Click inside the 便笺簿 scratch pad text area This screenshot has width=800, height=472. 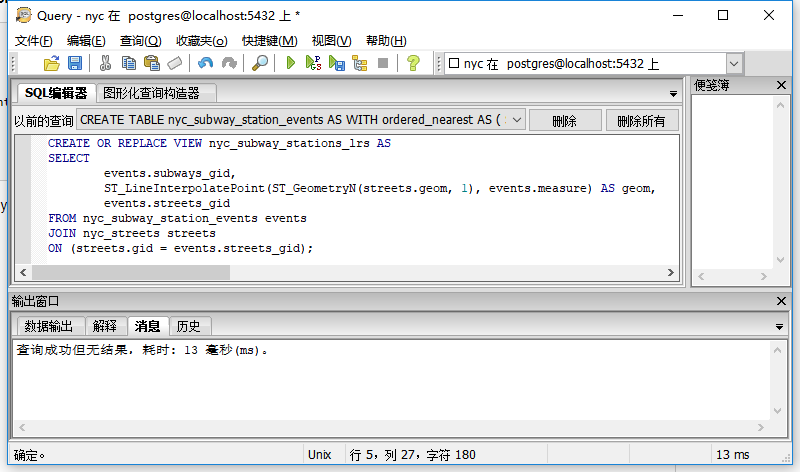[x=733, y=182]
